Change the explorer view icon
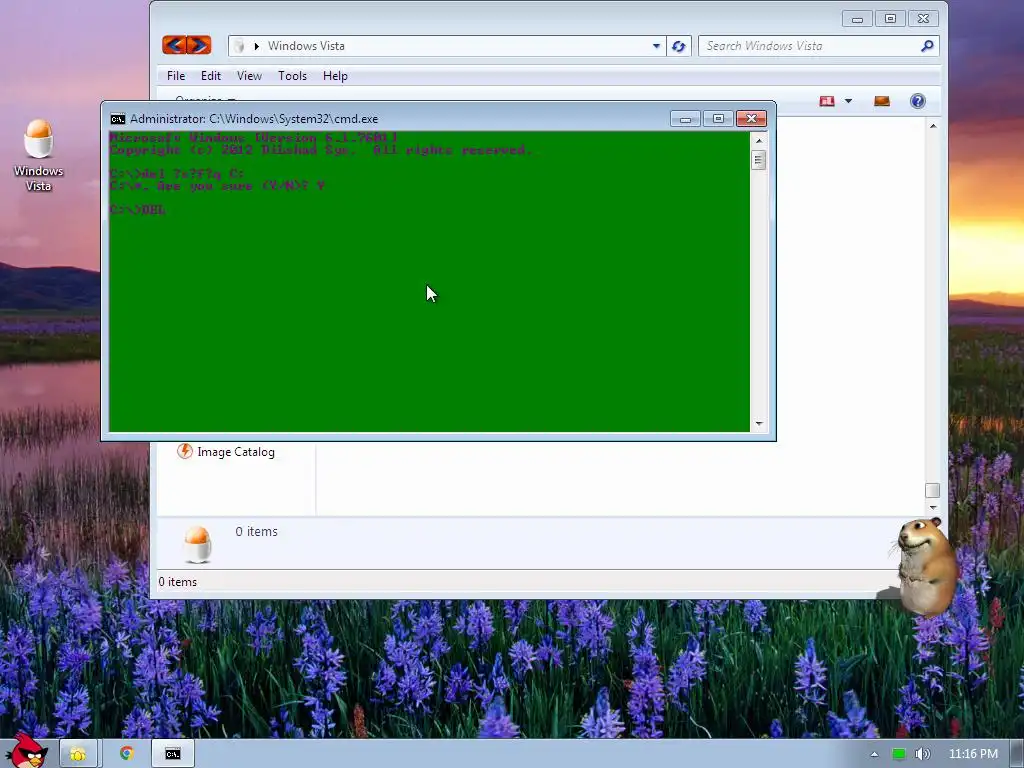Viewport: 1024px width, 768px height. [x=827, y=101]
